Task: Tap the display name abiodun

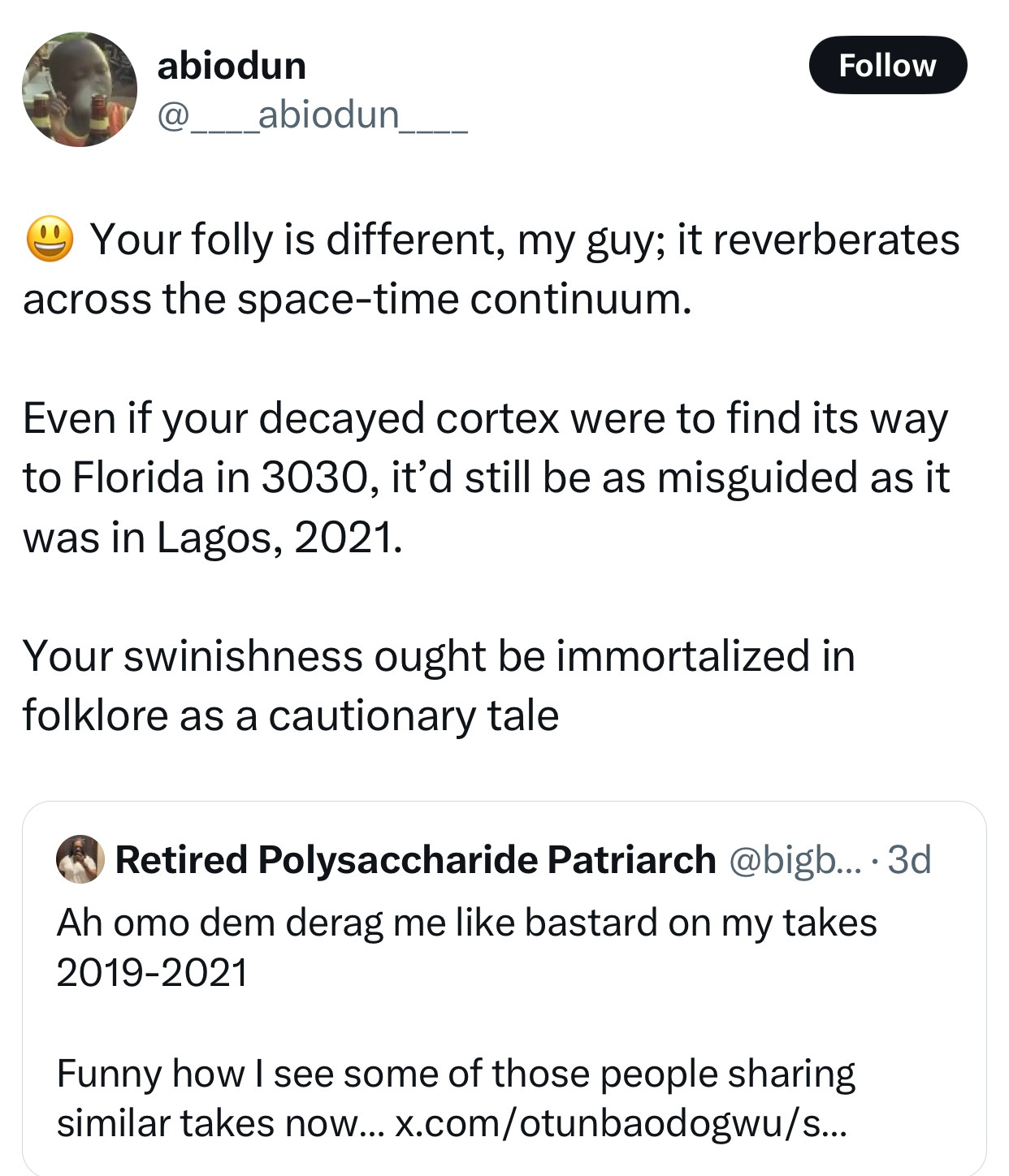Action: click(232, 65)
